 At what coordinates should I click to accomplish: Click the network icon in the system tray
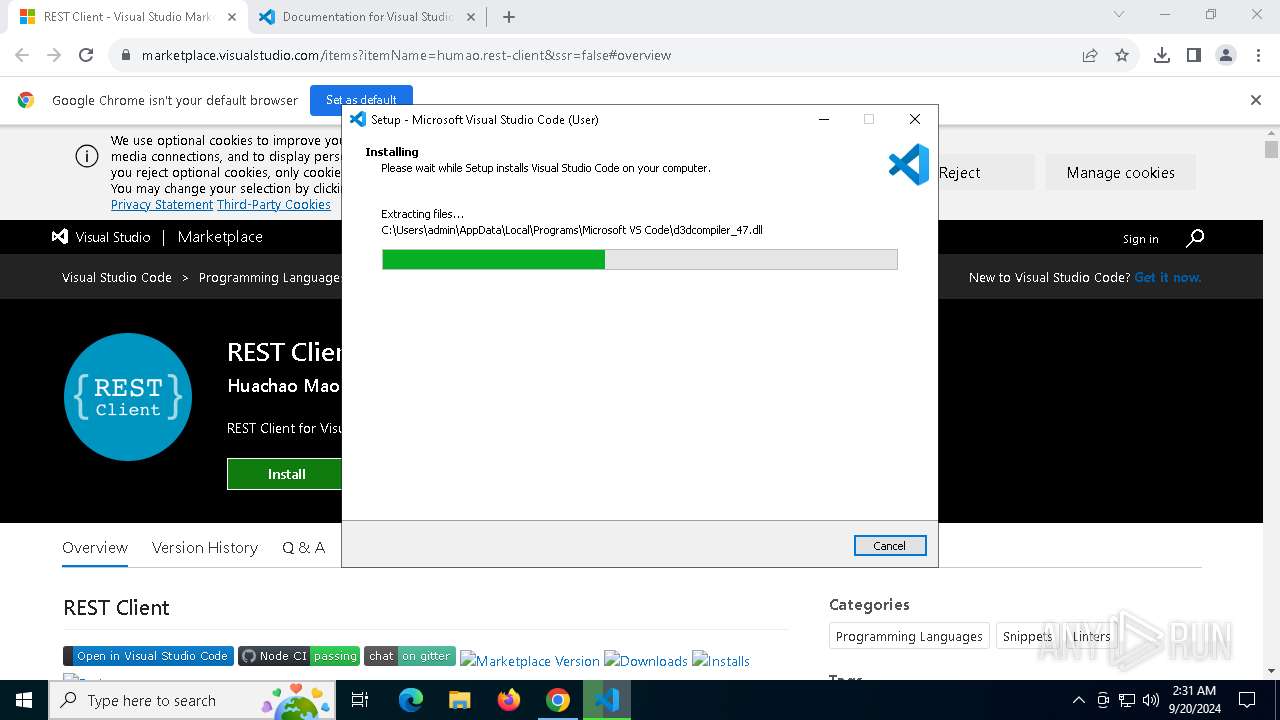pos(1127,700)
